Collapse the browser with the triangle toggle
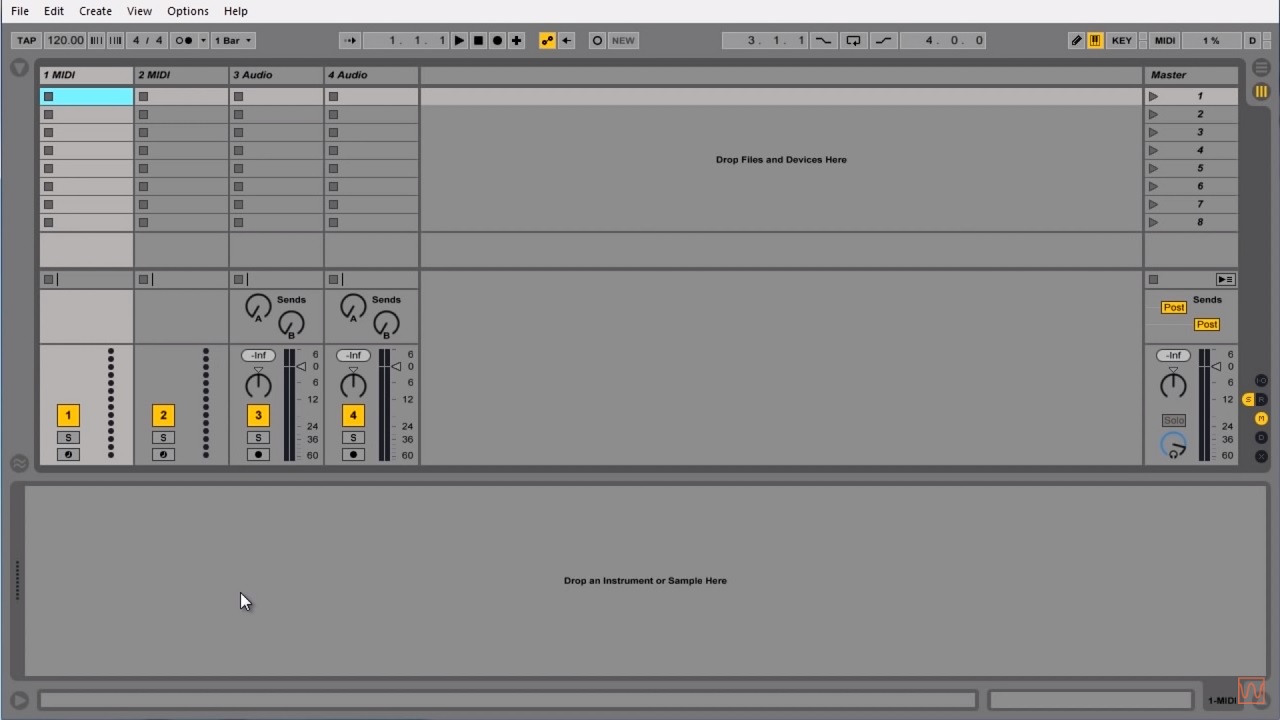1280x720 pixels. [x=19, y=68]
